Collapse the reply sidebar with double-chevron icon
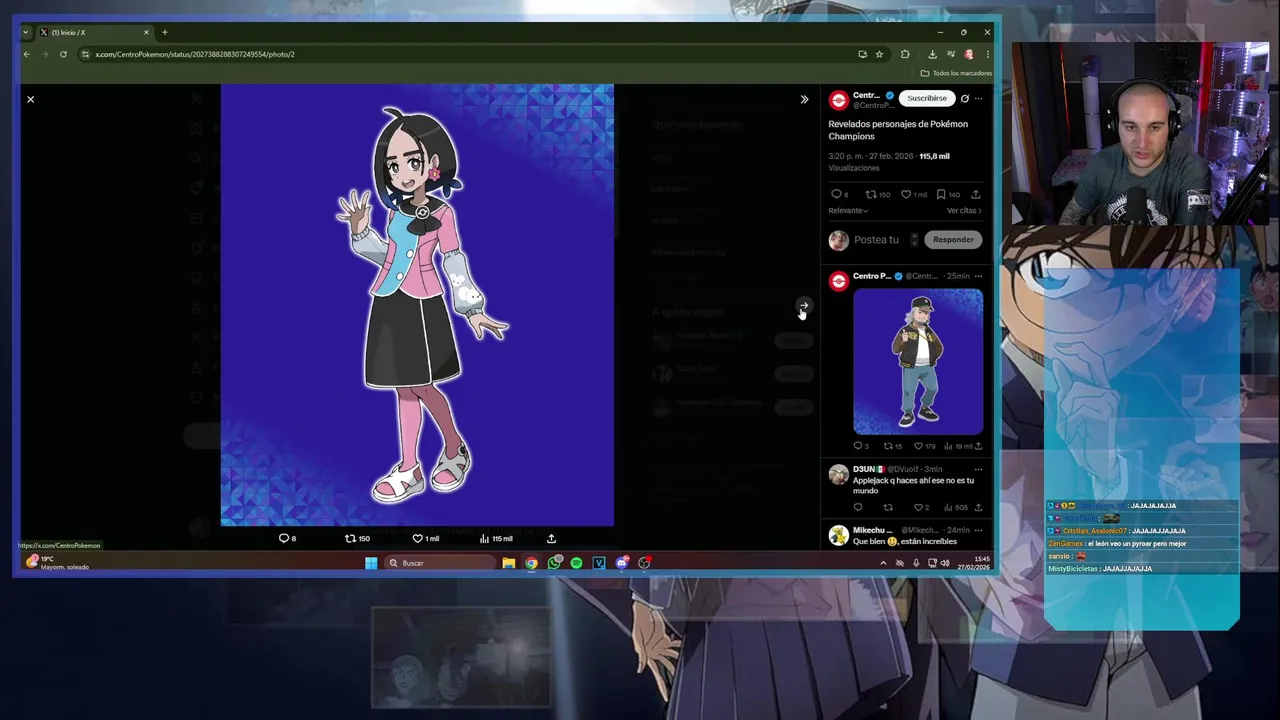Image resolution: width=1280 pixels, height=720 pixels. click(x=804, y=99)
